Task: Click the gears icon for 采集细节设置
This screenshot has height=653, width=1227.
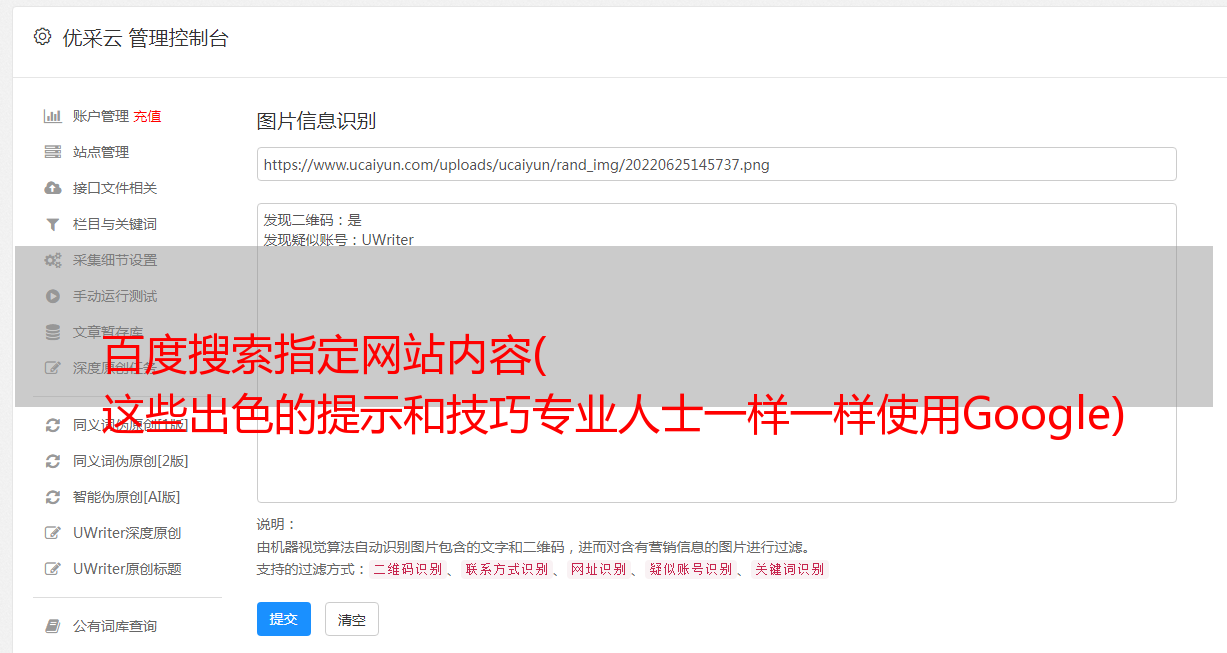Action: [x=53, y=260]
